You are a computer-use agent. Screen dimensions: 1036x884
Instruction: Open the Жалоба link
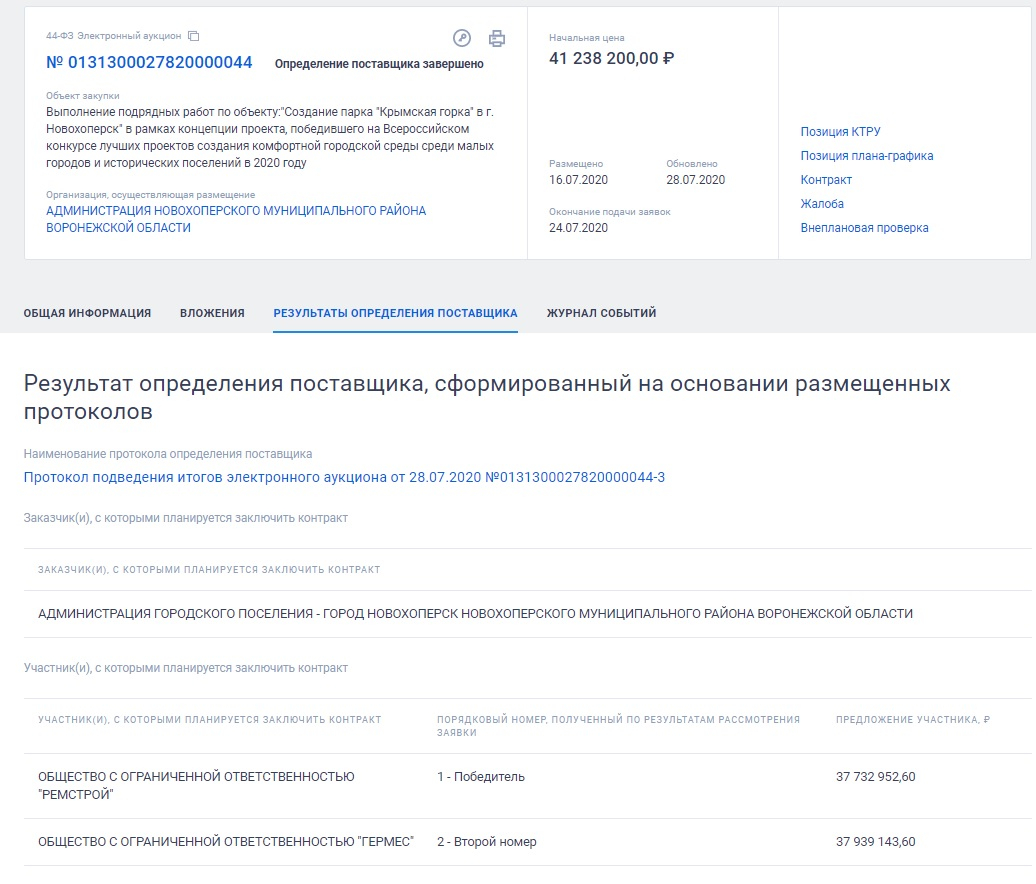point(822,204)
